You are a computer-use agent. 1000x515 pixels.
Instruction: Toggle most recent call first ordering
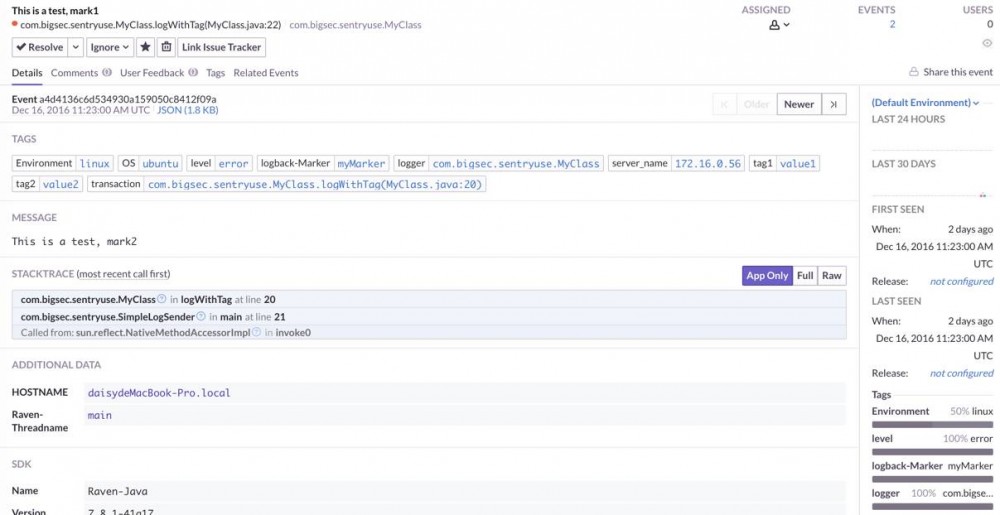click(123, 274)
